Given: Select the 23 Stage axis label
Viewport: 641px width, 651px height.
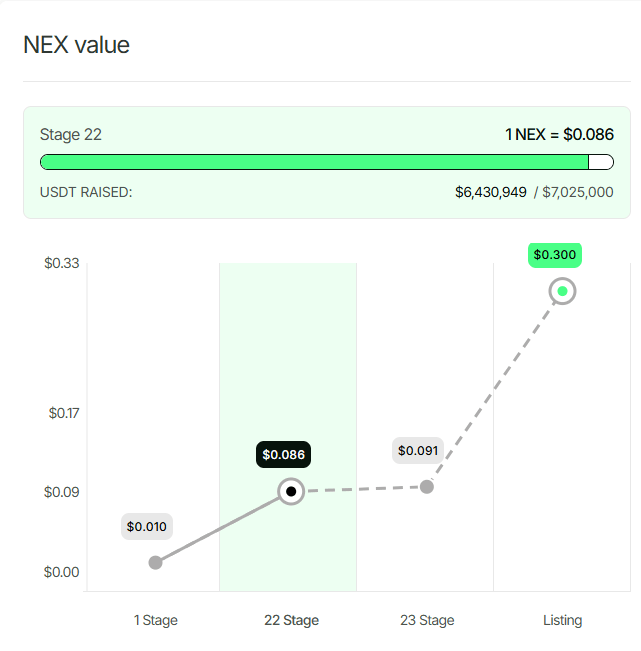Looking at the screenshot, I should pyautogui.click(x=427, y=620).
